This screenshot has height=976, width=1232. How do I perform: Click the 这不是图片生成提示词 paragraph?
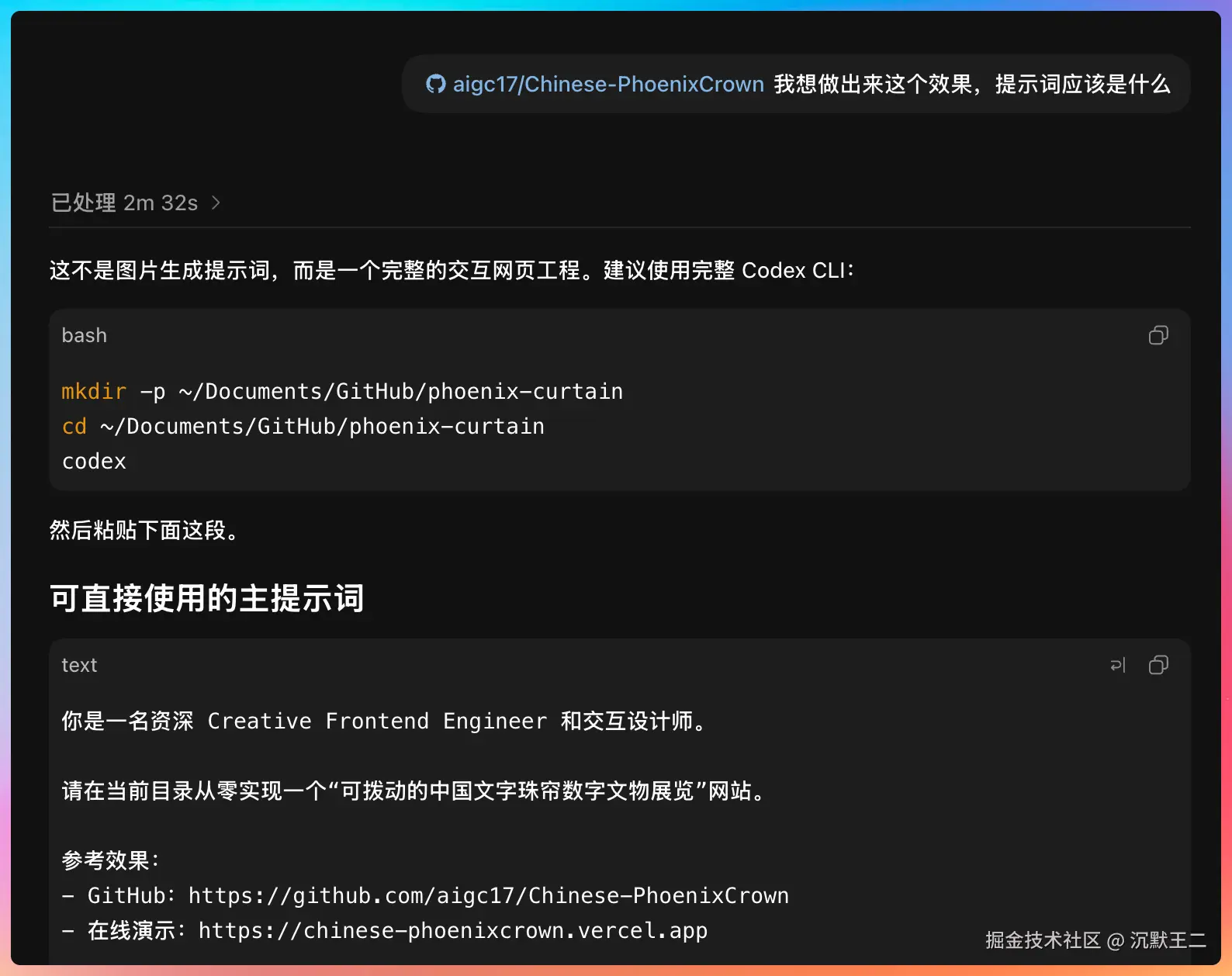click(x=452, y=270)
